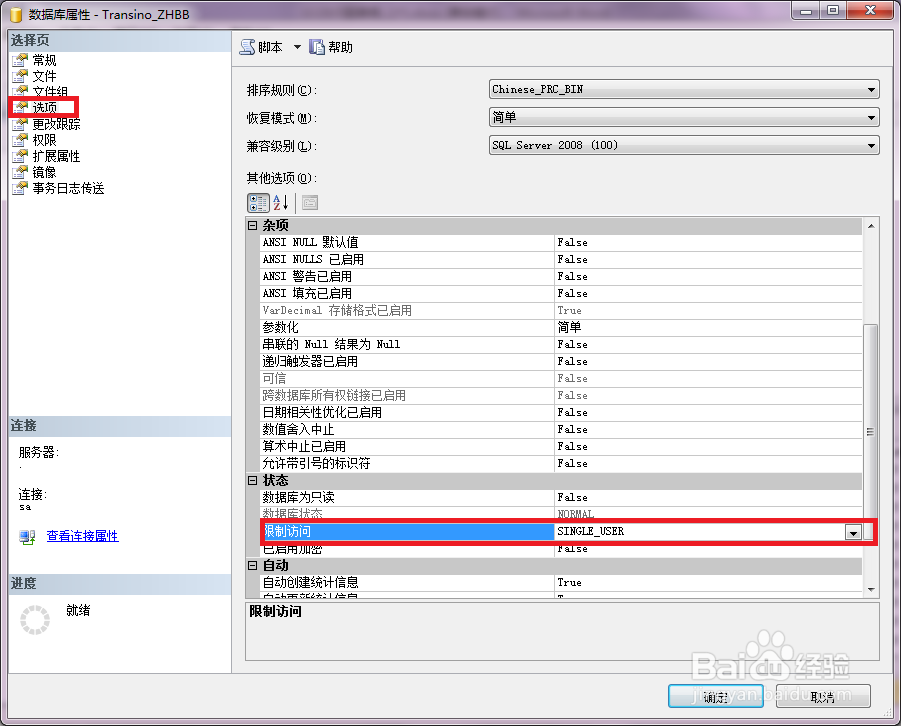Switch property grid to categorized view
901x726 pixels.
256,202
